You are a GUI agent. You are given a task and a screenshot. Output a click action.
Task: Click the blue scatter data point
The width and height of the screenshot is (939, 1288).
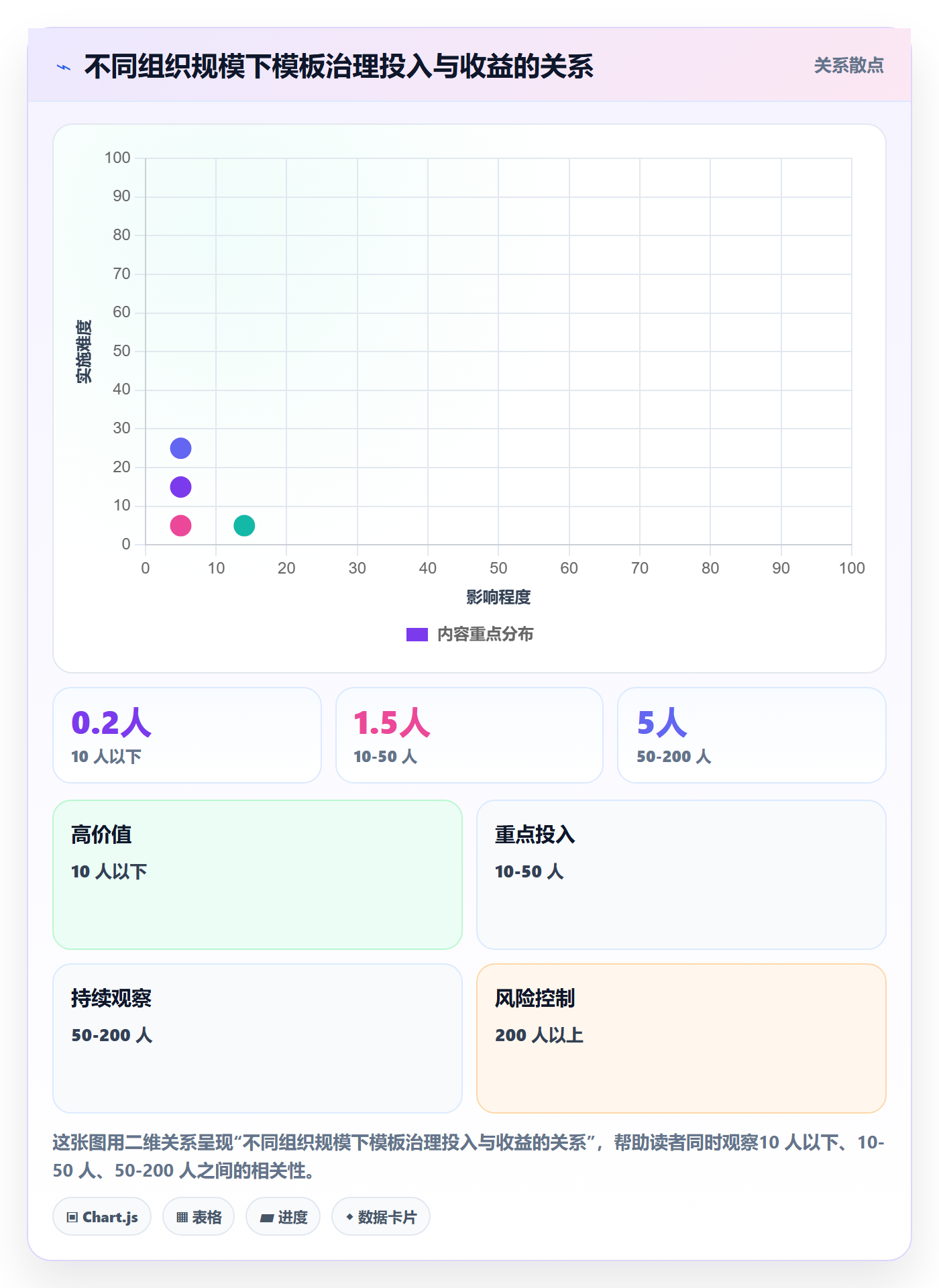click(180, 448)
